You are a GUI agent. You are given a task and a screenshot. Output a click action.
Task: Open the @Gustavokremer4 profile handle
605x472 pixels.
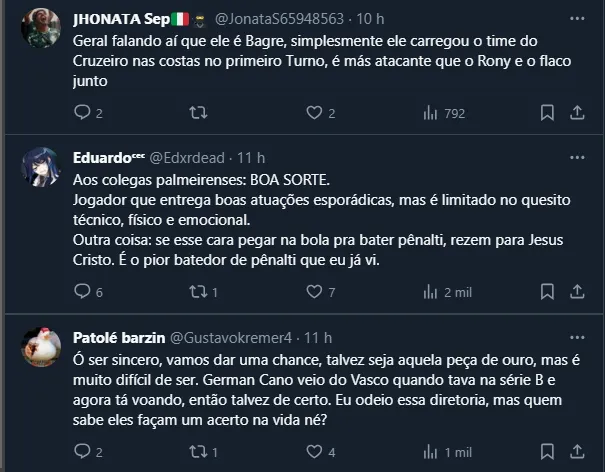[229, 337]
